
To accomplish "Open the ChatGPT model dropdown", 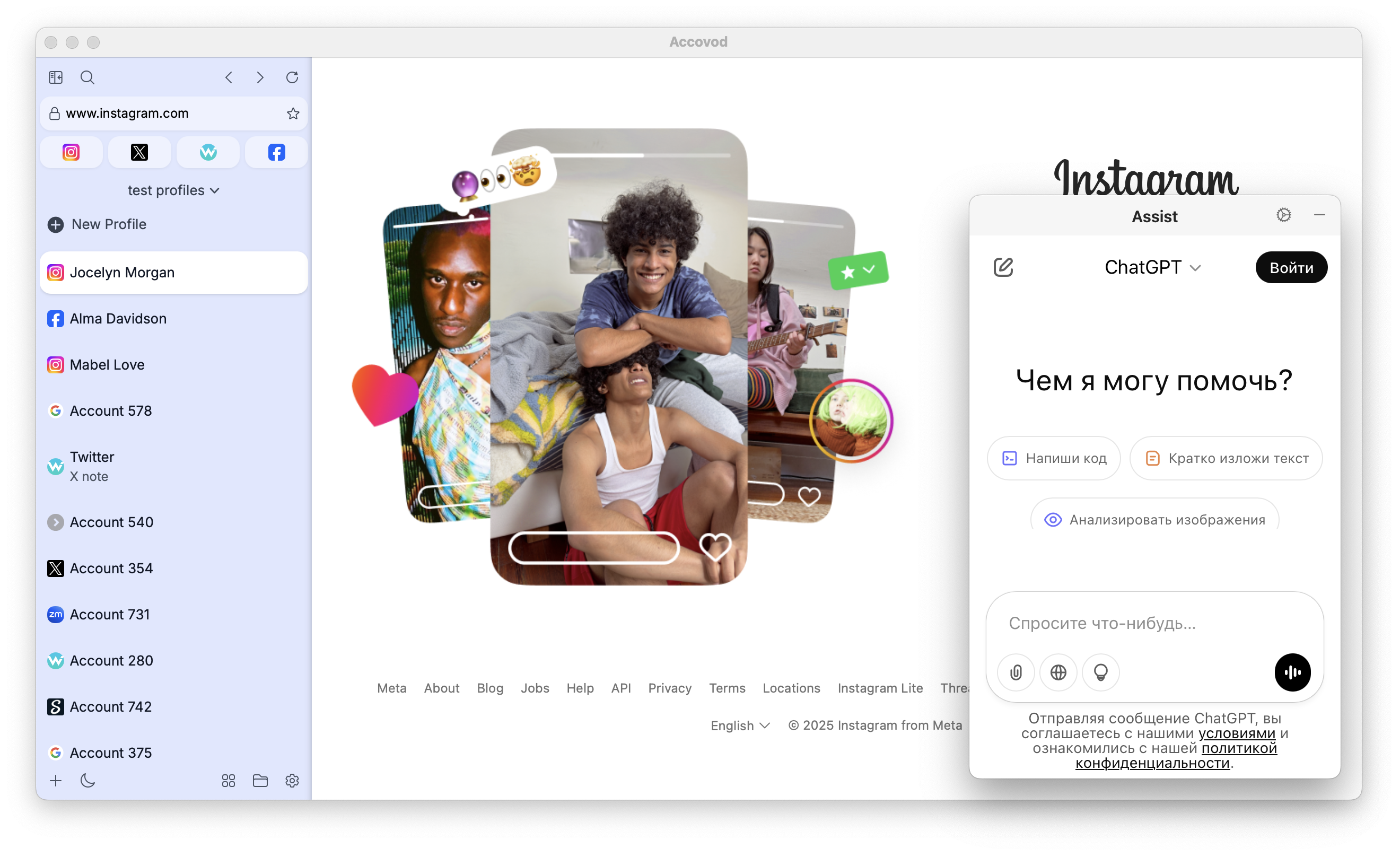I will (x=1152, y=267).
